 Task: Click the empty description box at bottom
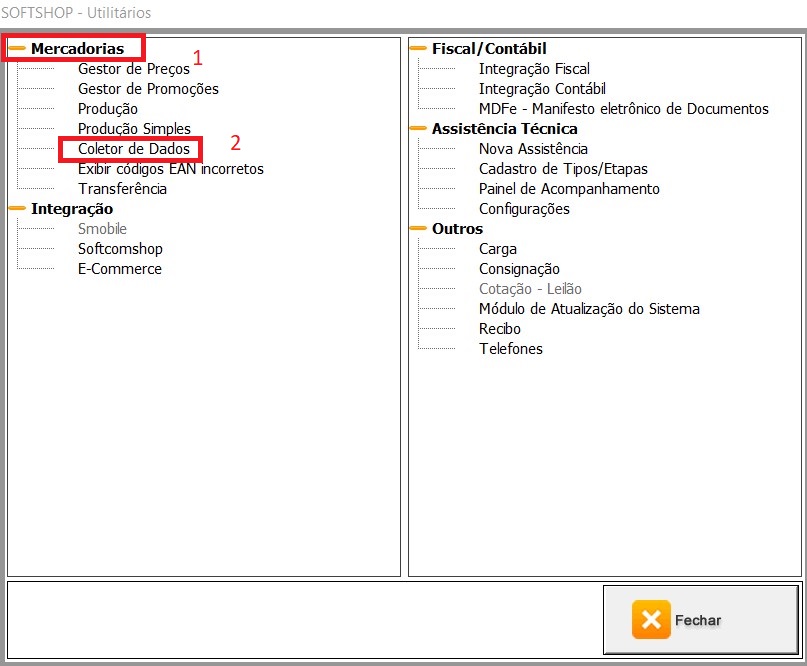[x=300, y=618]
